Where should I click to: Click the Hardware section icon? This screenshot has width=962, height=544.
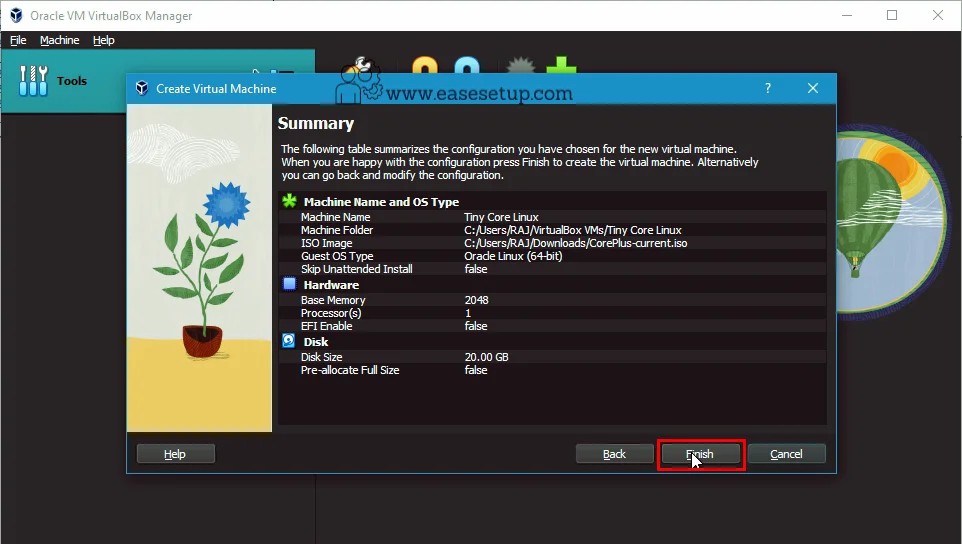coord(289,284)
